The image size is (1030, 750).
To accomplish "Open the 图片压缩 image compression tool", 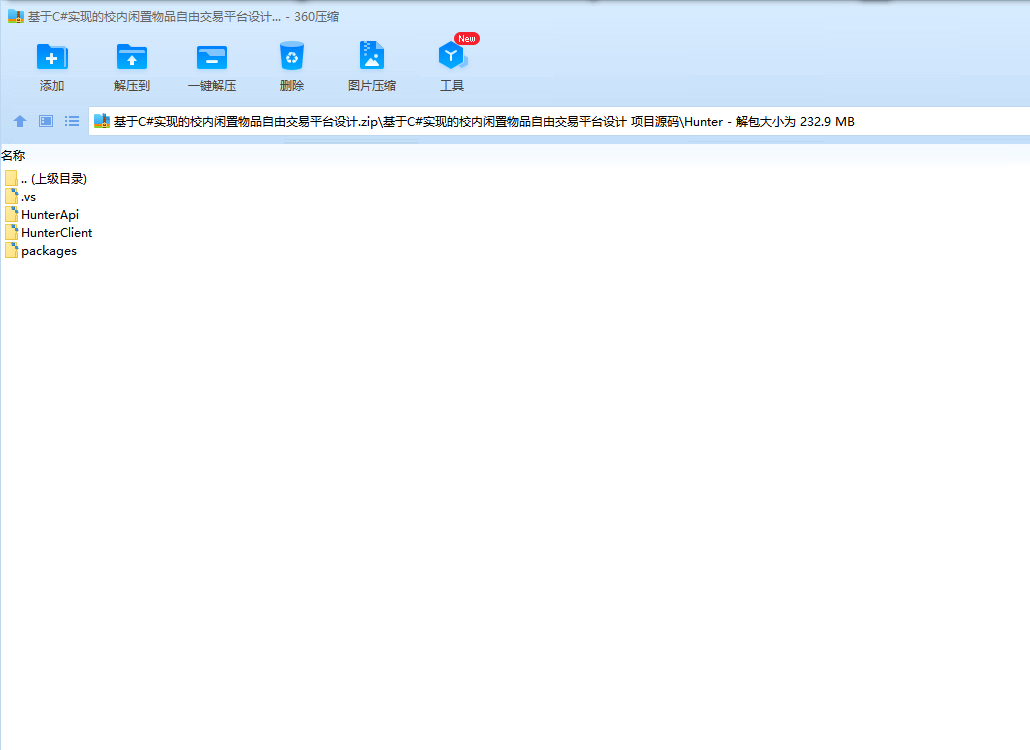I will pyautogui.click(x=372, y=56).
